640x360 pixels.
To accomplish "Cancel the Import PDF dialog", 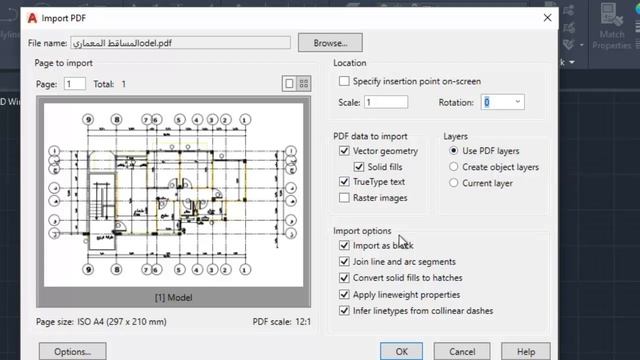I will 462,351.
